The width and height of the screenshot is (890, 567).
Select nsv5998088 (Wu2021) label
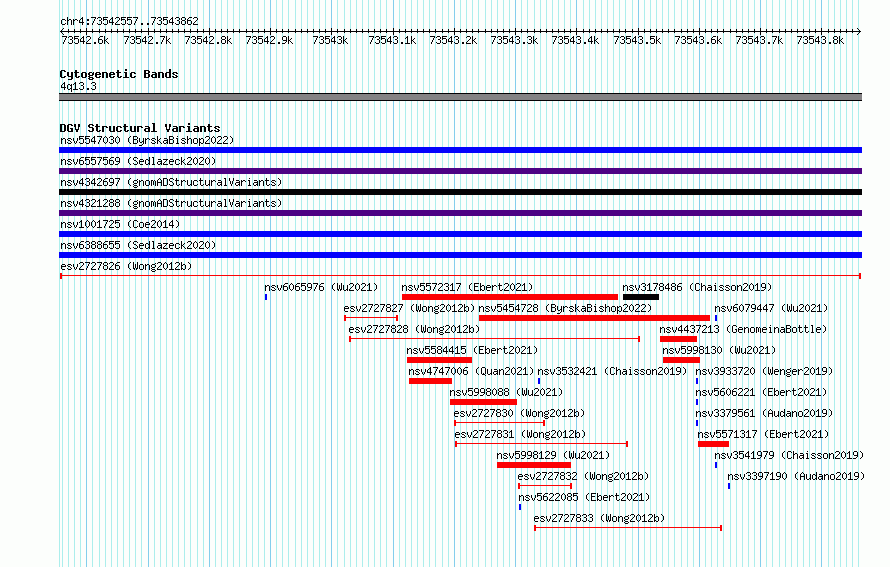506,392
